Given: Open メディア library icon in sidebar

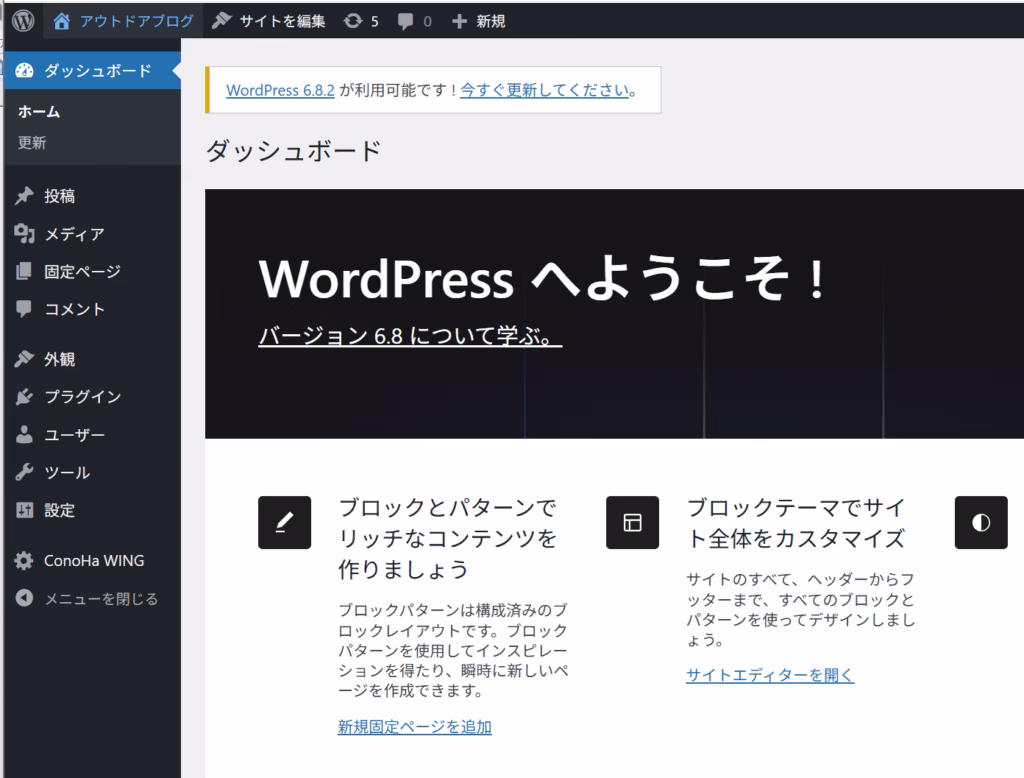Looking at the screenshot, I should pos(25,234).
